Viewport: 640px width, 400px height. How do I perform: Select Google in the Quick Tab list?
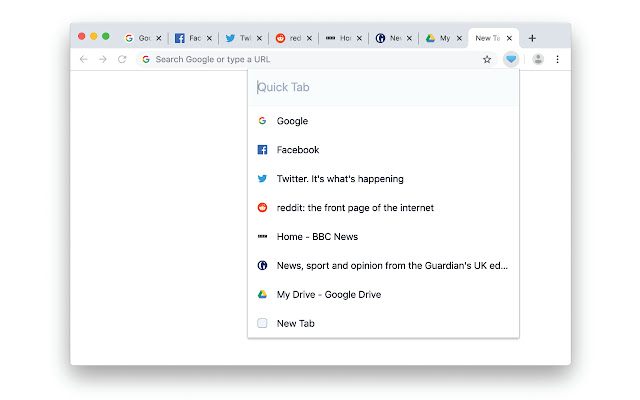click(383, 121)
